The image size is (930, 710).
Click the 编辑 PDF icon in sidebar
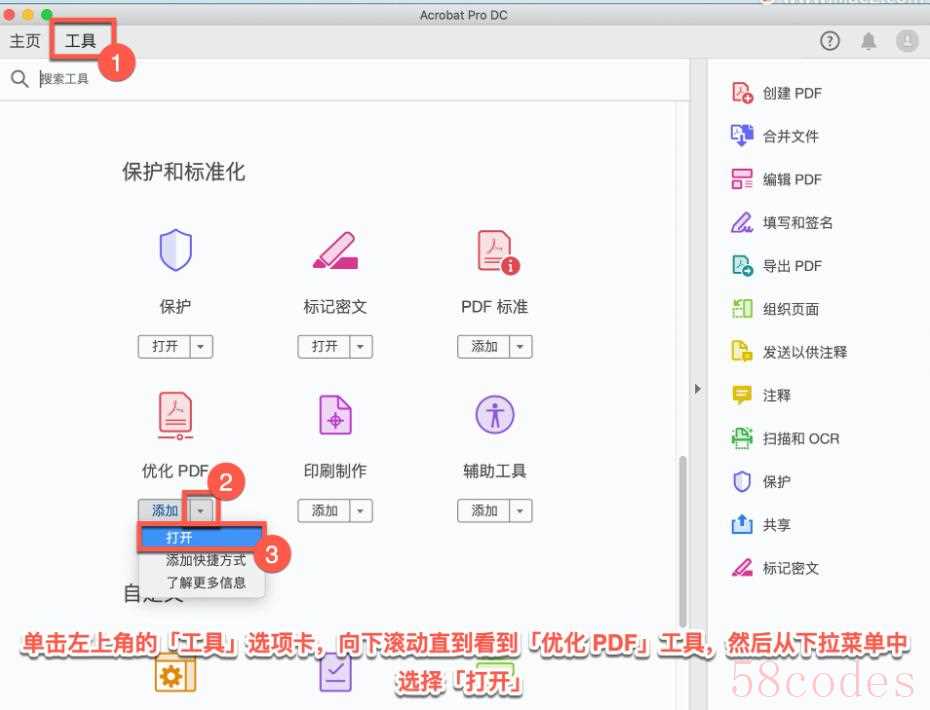[x=742, y=179]
